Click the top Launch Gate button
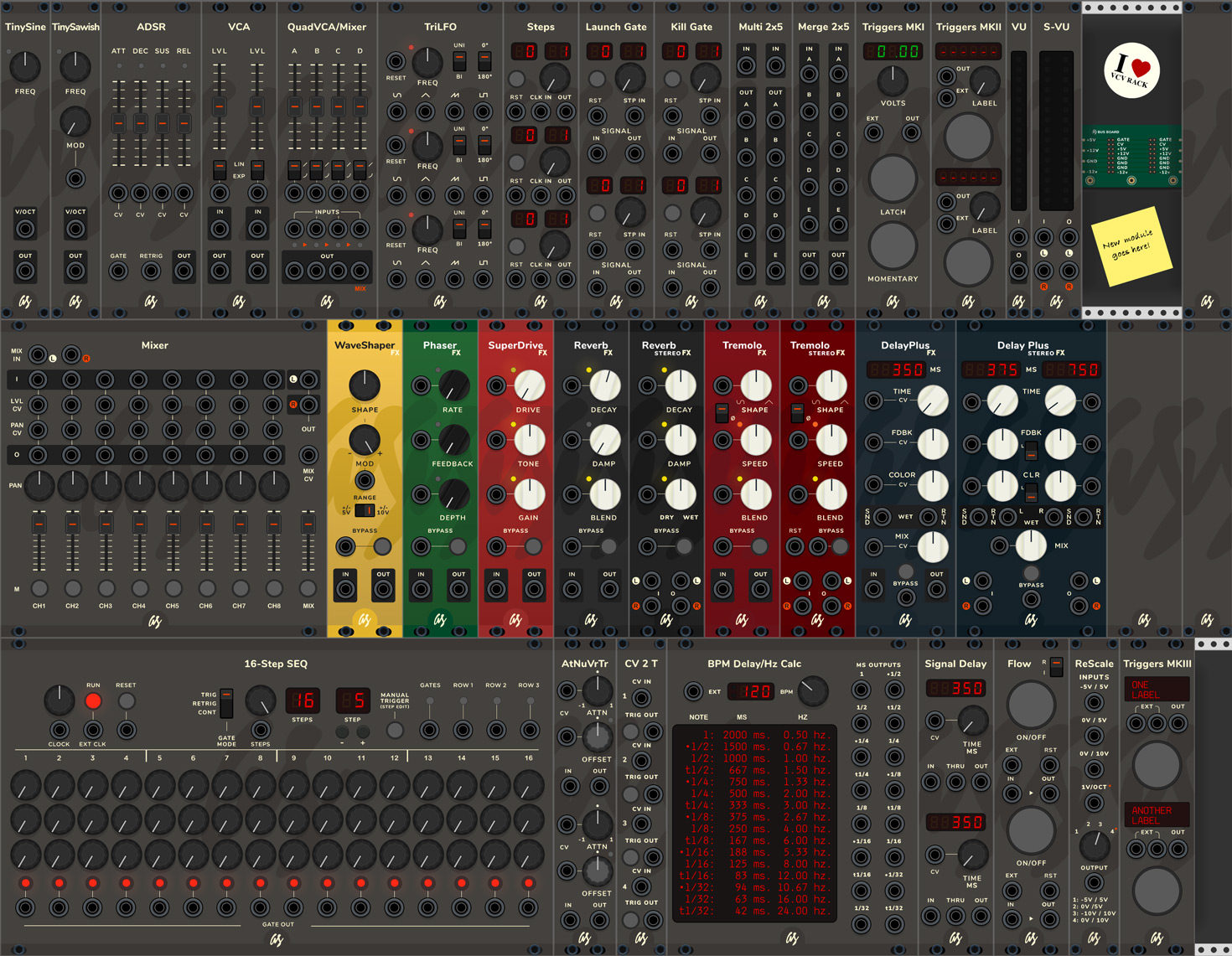The height and width of the screenshot is (956, 1232). 597,79
